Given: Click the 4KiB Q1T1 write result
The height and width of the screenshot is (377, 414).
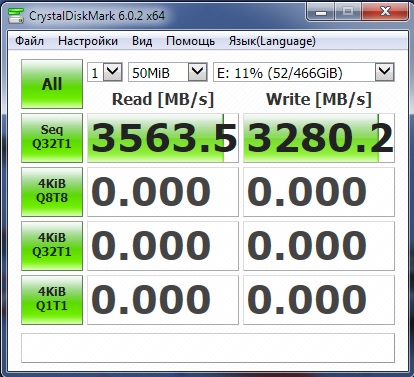Looking at the screenshot, I should tap(319, 300).
